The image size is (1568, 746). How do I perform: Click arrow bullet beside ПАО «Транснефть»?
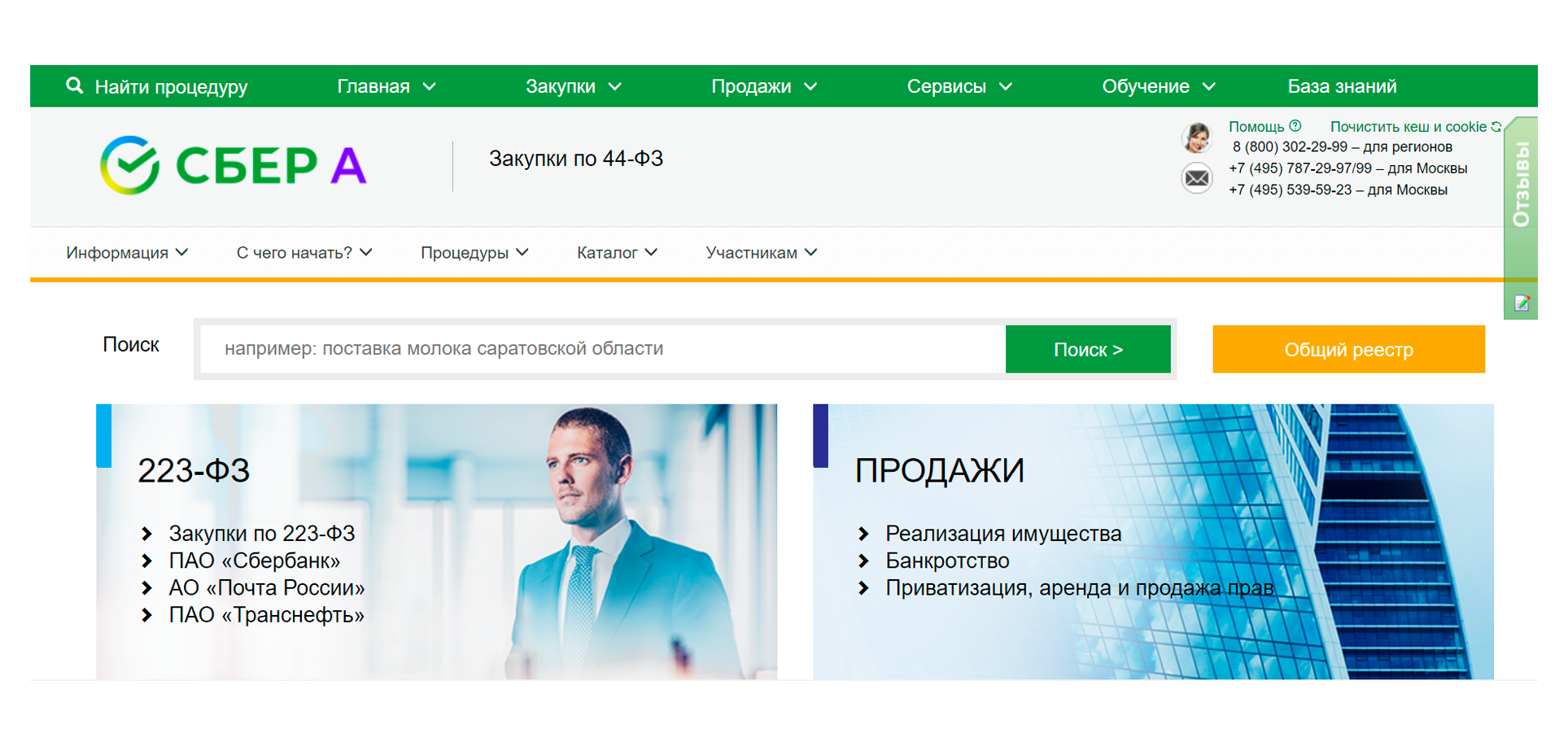146,615
